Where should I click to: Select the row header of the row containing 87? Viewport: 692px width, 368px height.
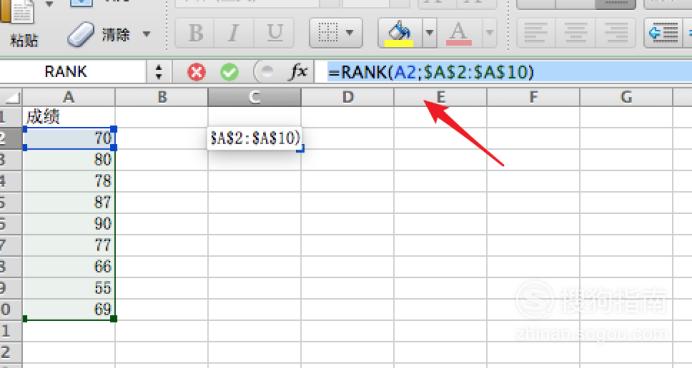[11, 202]
